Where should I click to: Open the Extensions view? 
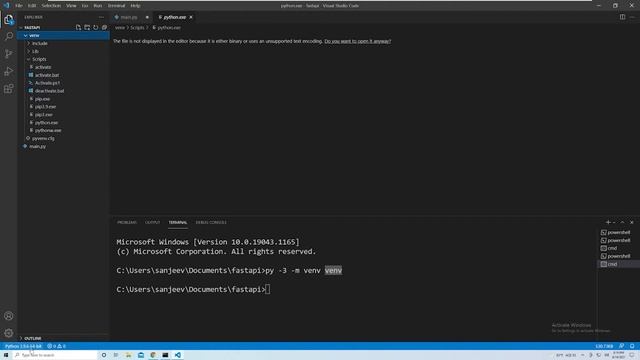tap(9, 89)
